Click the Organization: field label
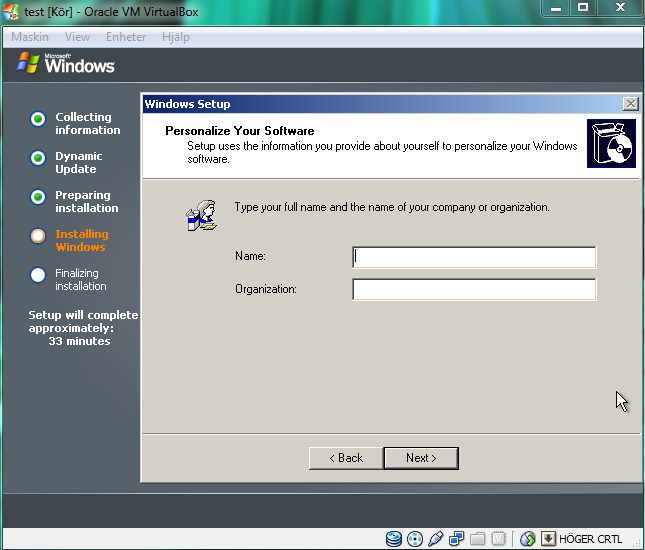This screenshot has width=645, height=550. click(266, 289)
